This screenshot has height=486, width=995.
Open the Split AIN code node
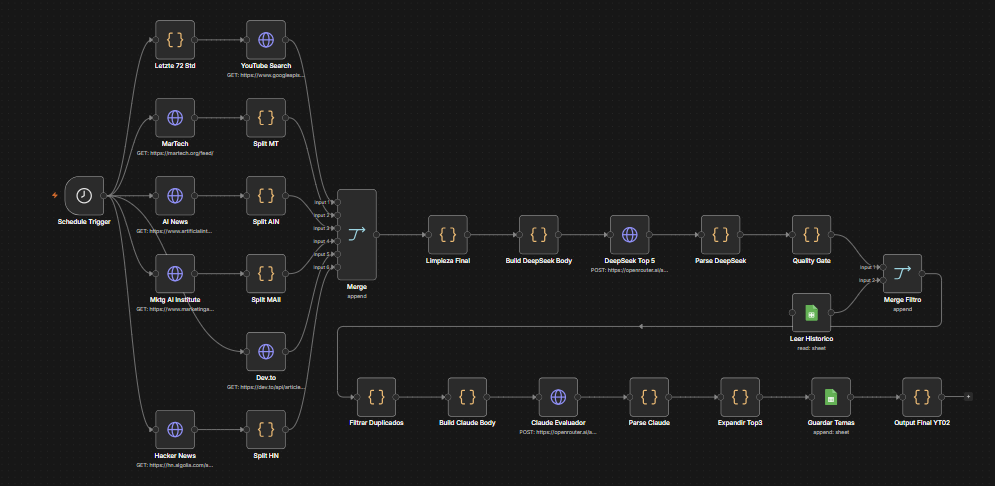(266, 195)
